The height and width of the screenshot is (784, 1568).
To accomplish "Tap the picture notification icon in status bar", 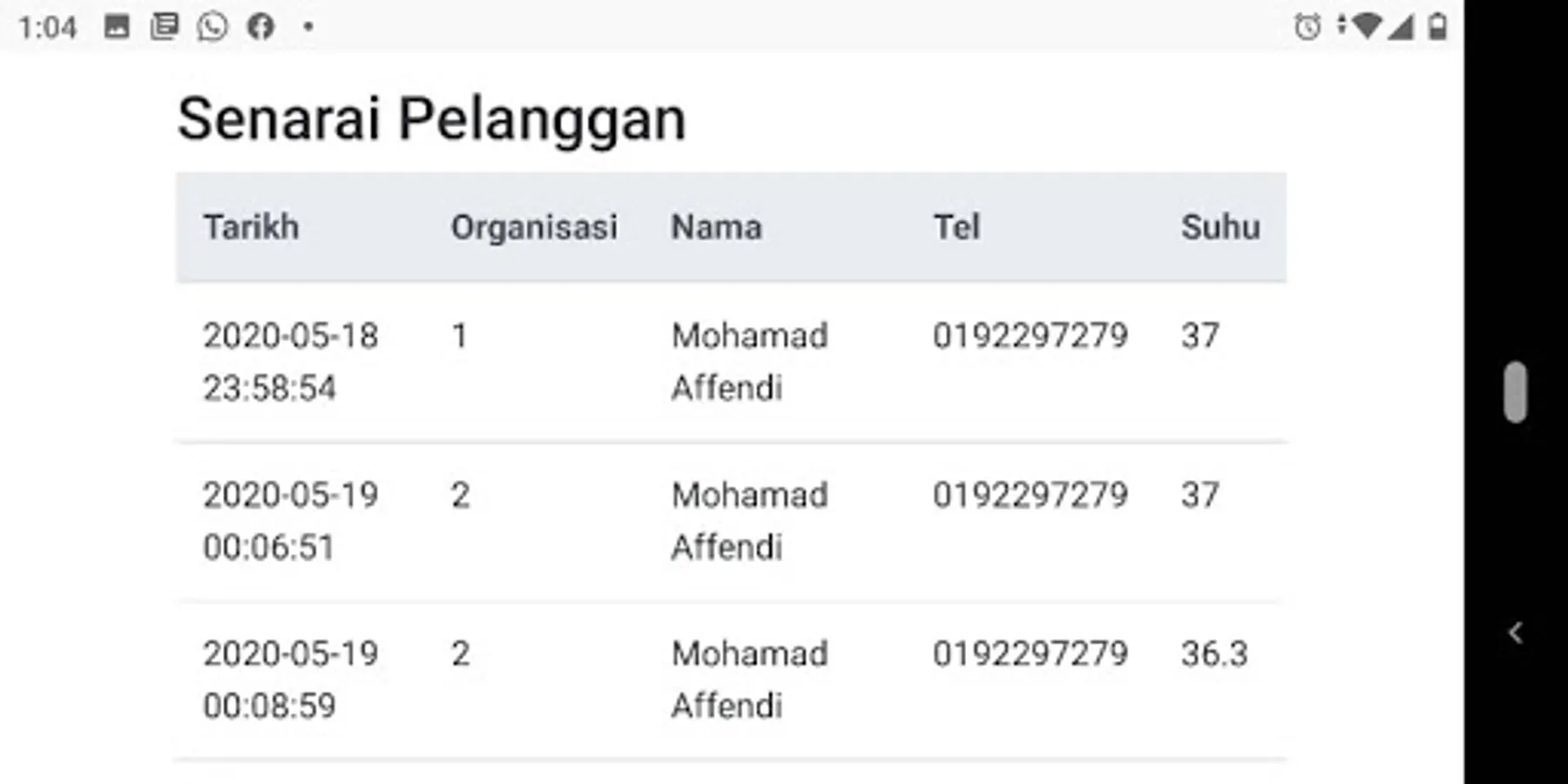I will click(x=117, y=27).
